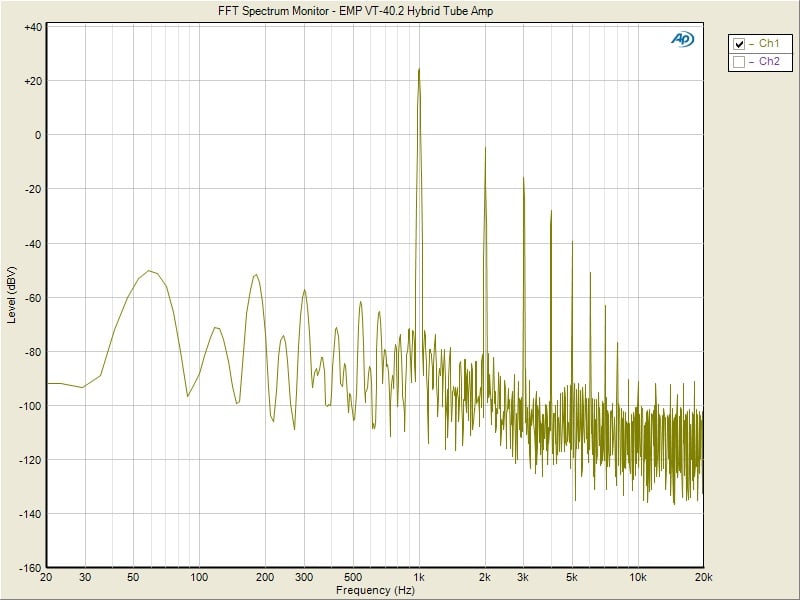
Task: Enable the Ch2 trace checkbox
Action: click(739, 62)
